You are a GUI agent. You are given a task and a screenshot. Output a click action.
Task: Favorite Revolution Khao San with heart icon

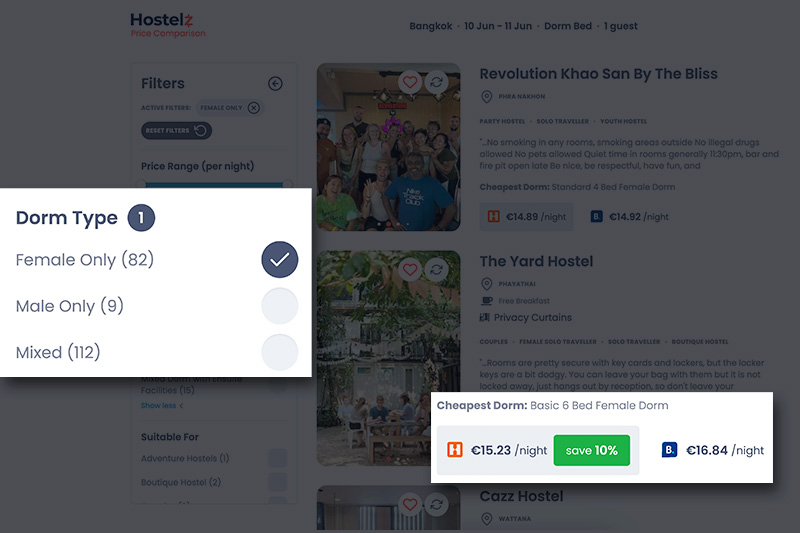[x=410, y=82]
